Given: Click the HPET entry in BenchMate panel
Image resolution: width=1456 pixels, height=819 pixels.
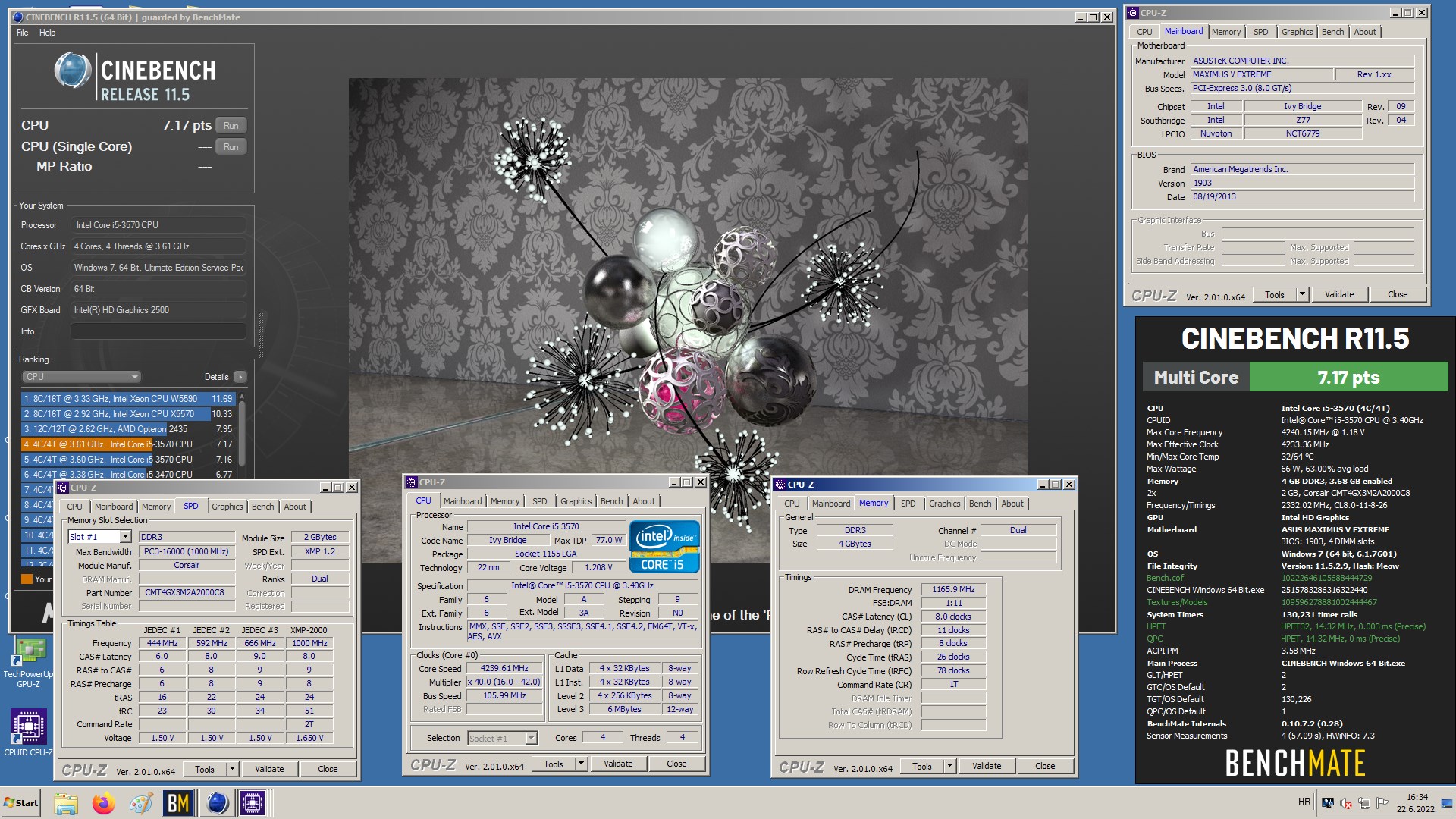Looking at the screenshot, I should (x=1156, y=626).
